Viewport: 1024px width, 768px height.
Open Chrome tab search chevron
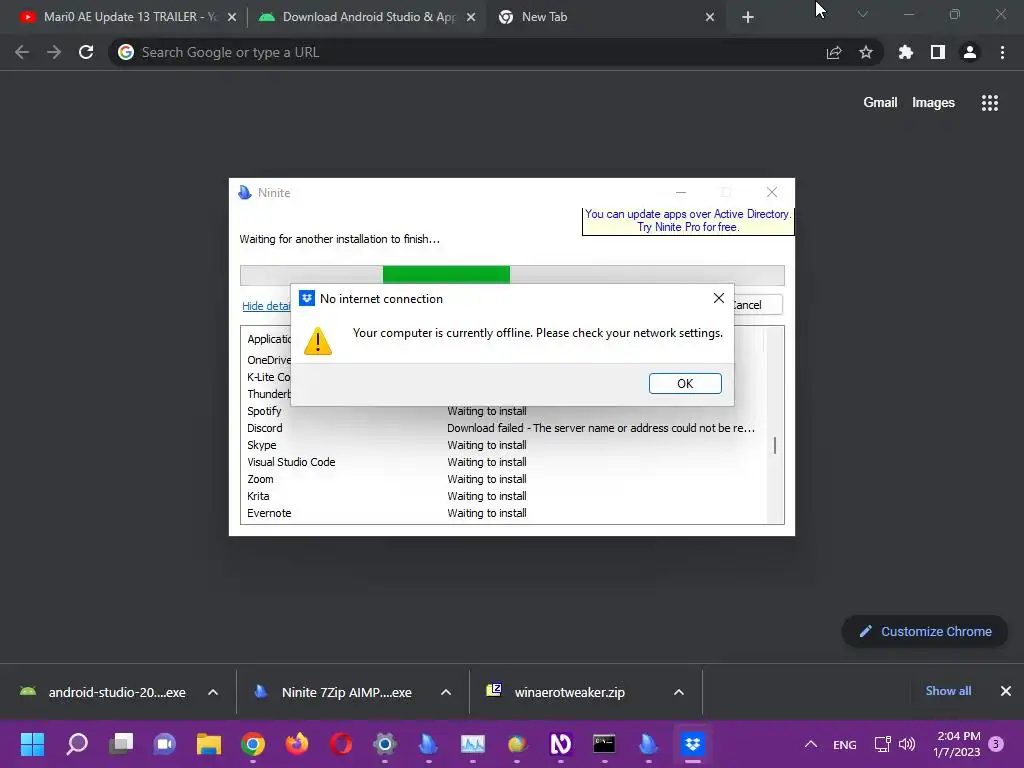863,14
